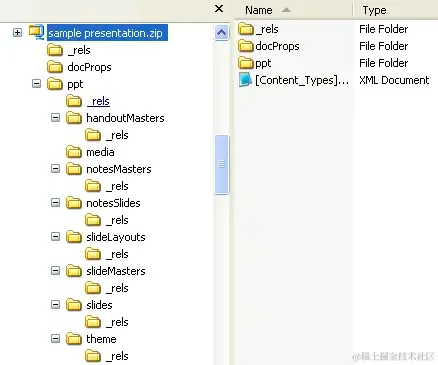The height and width of the screenshot is (365, 438).
Task: Click the folder tree scrollbar thumb
Action: point(222,164)
